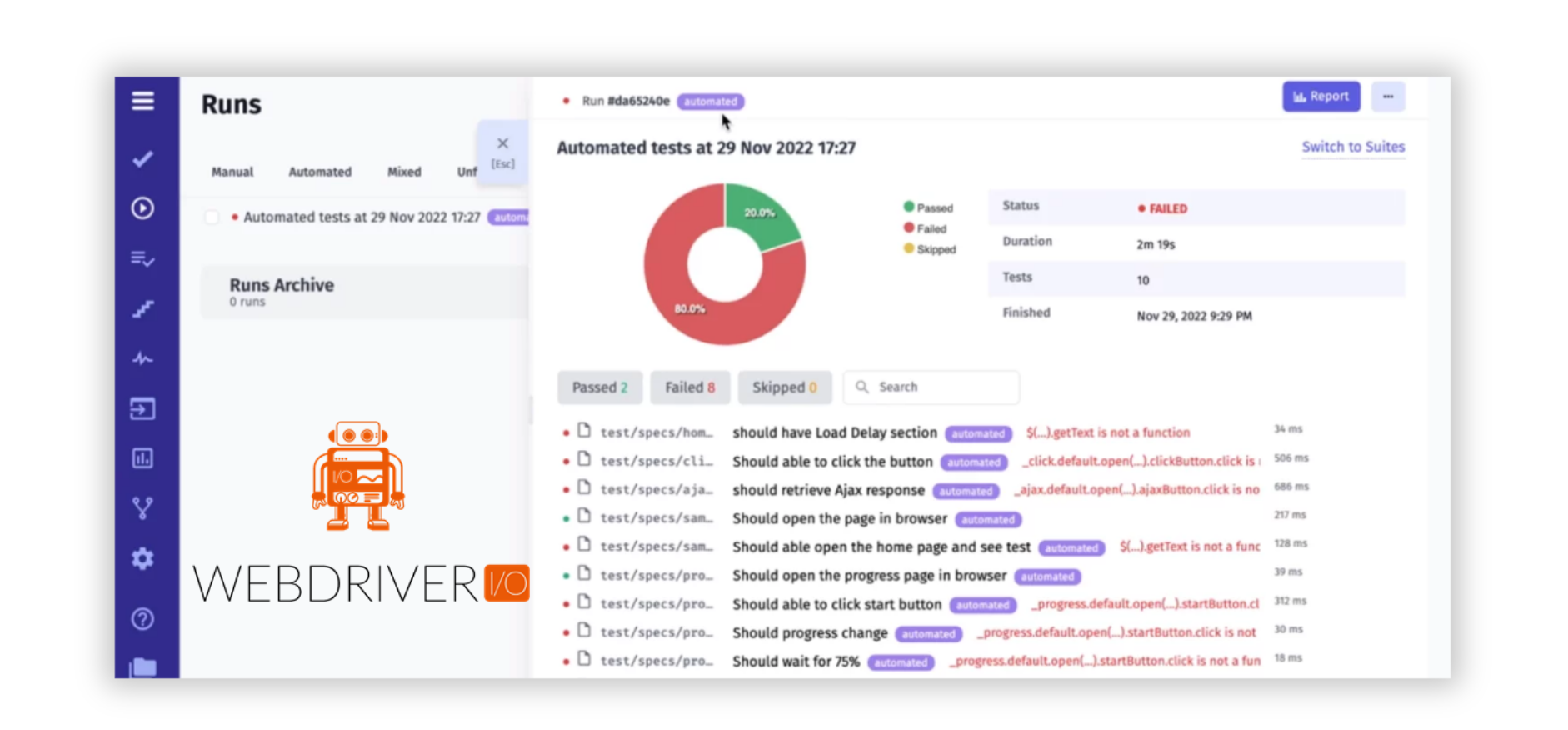Expand the 'should have Load Delay section' test
The image size is (1568, 730).
point(834,432)
